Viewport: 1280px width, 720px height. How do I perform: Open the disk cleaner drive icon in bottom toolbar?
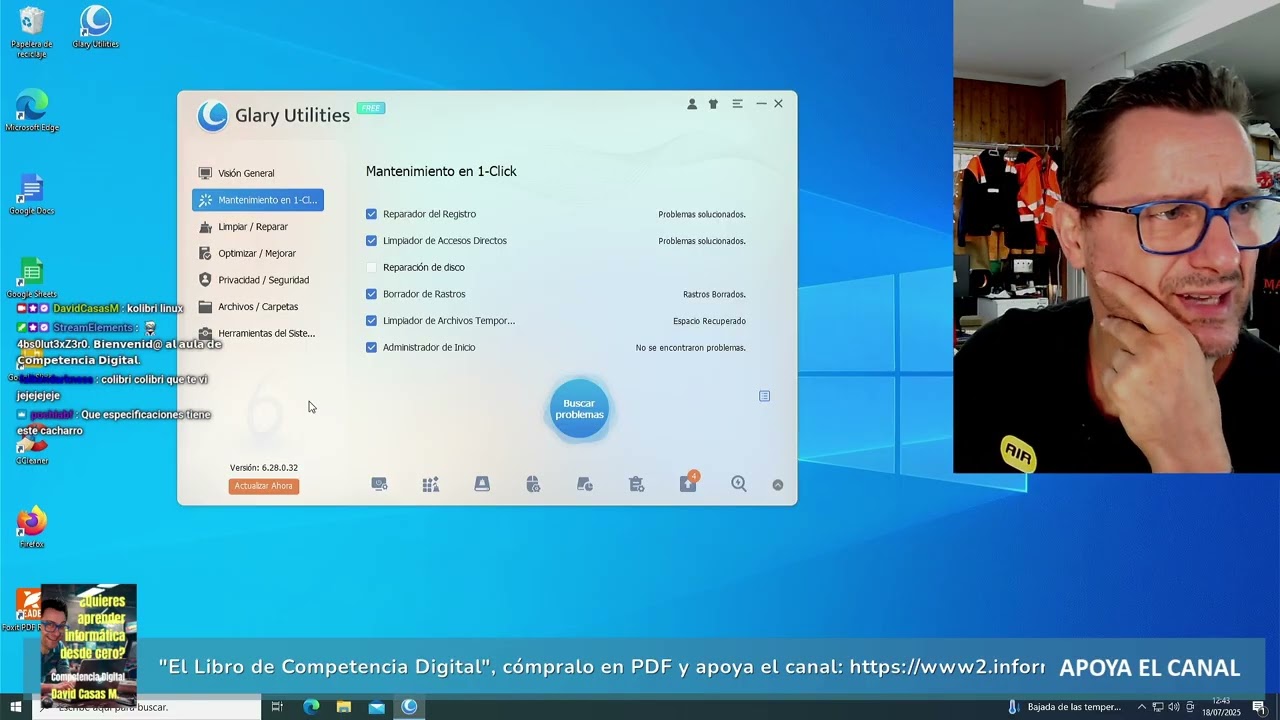coord(482,484)
